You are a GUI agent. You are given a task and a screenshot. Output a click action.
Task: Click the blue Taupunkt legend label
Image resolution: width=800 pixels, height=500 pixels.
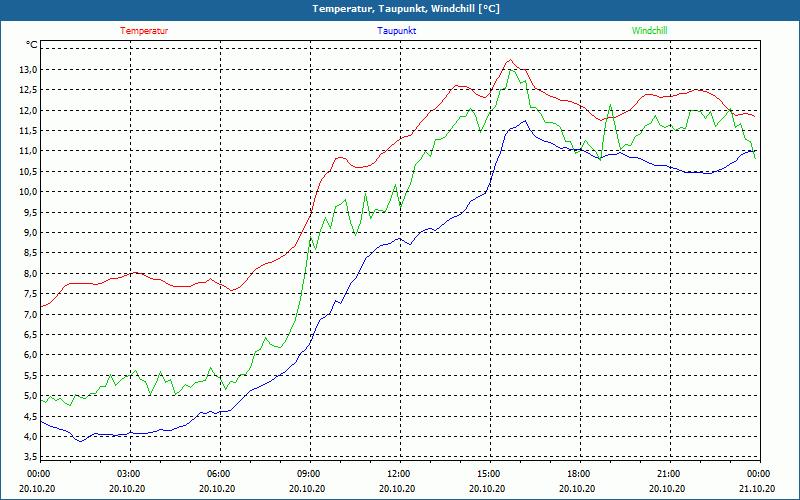pyautogui.click(x=396, y=31)
